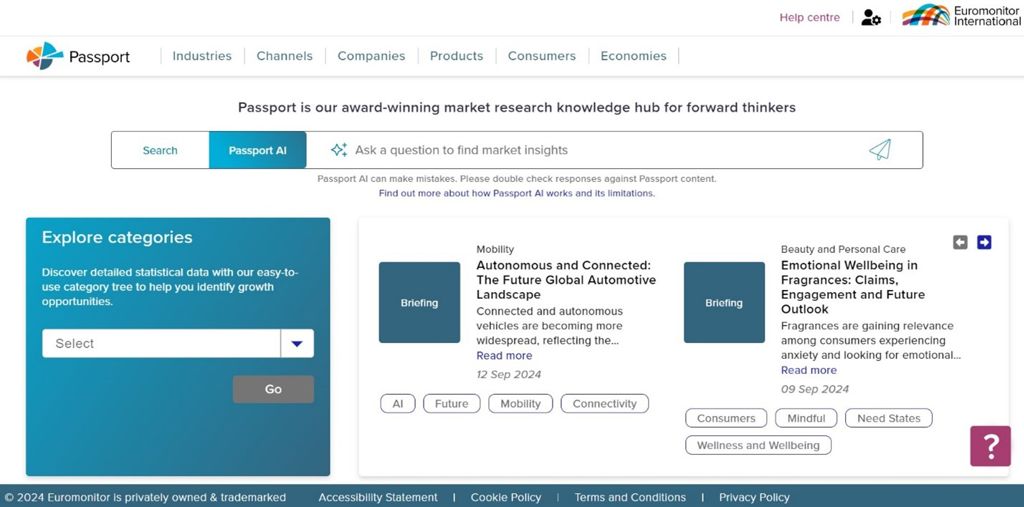Viewport: 1024px width, 507px height.
Task: Select the Connectivity tag
Action: click(x=605, y=404)
